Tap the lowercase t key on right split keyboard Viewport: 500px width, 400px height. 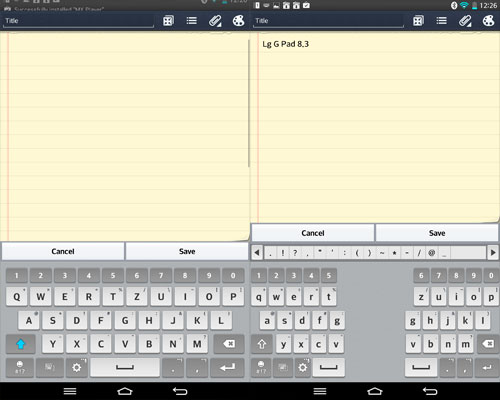329,297
